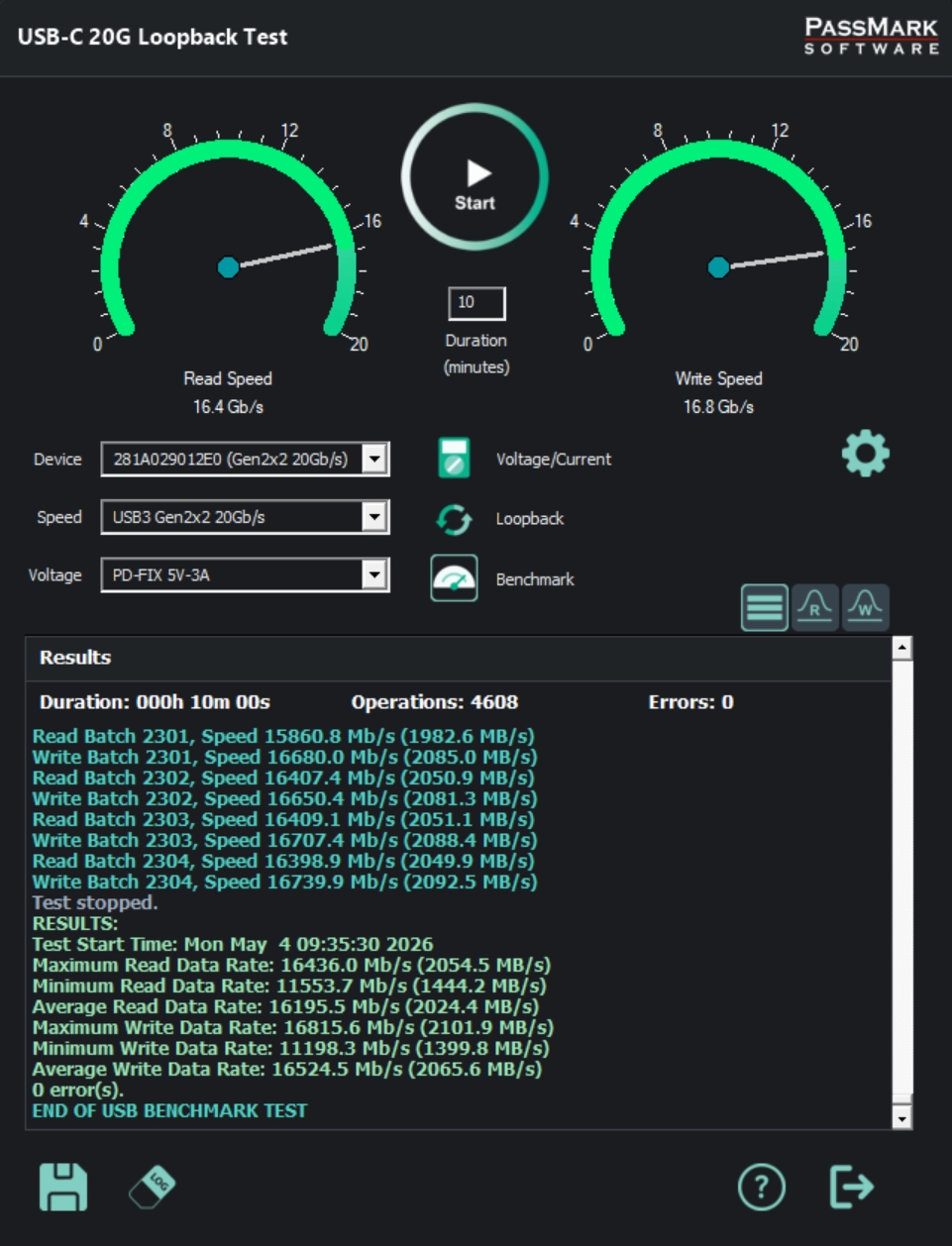Click the 'Duration: 000h 10m 00s' text
Image resolution: width=952 pixels, height=1246 pixels.
coord(155,702)
